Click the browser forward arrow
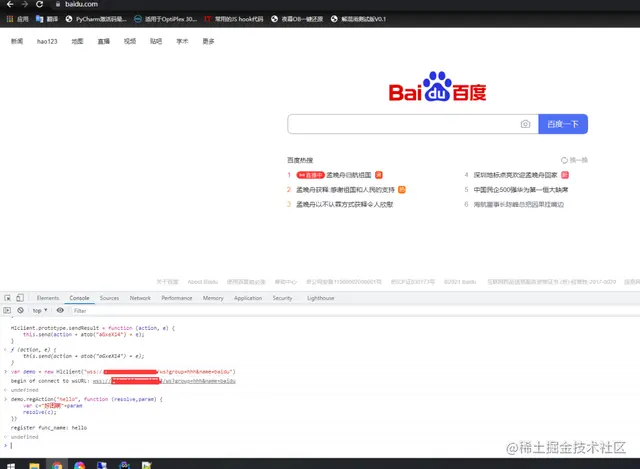 click(25, 4)
